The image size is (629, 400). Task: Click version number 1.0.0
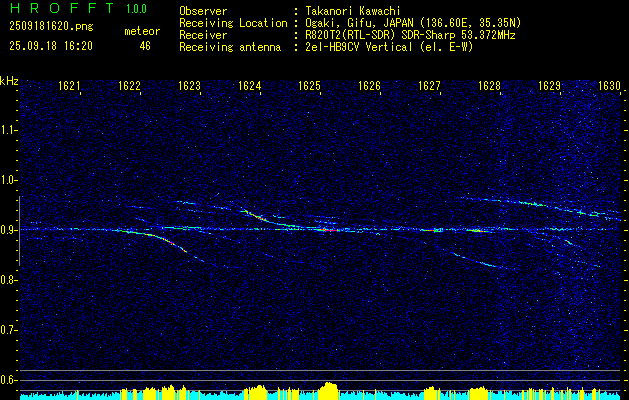coord(136,8)
